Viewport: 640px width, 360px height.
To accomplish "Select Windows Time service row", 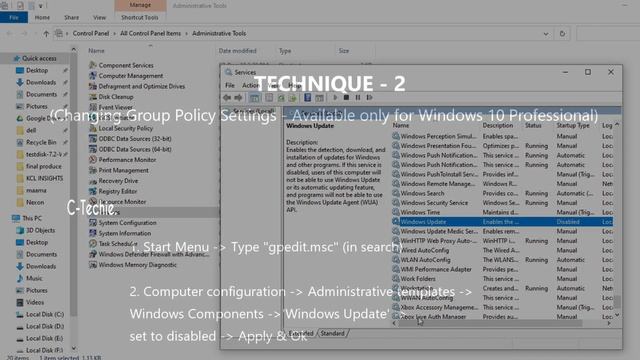I will pos(502,212).
